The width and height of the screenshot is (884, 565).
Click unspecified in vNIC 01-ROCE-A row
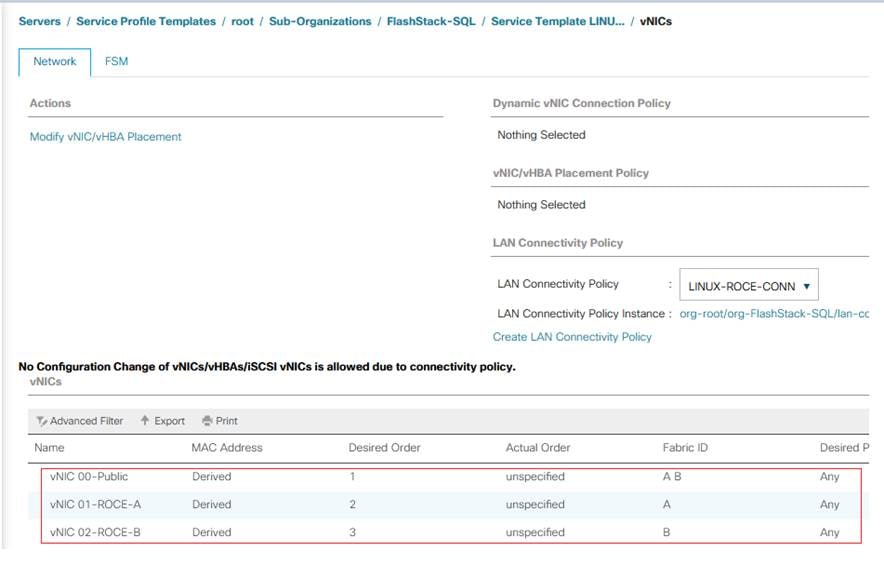(x=535, y=505)
